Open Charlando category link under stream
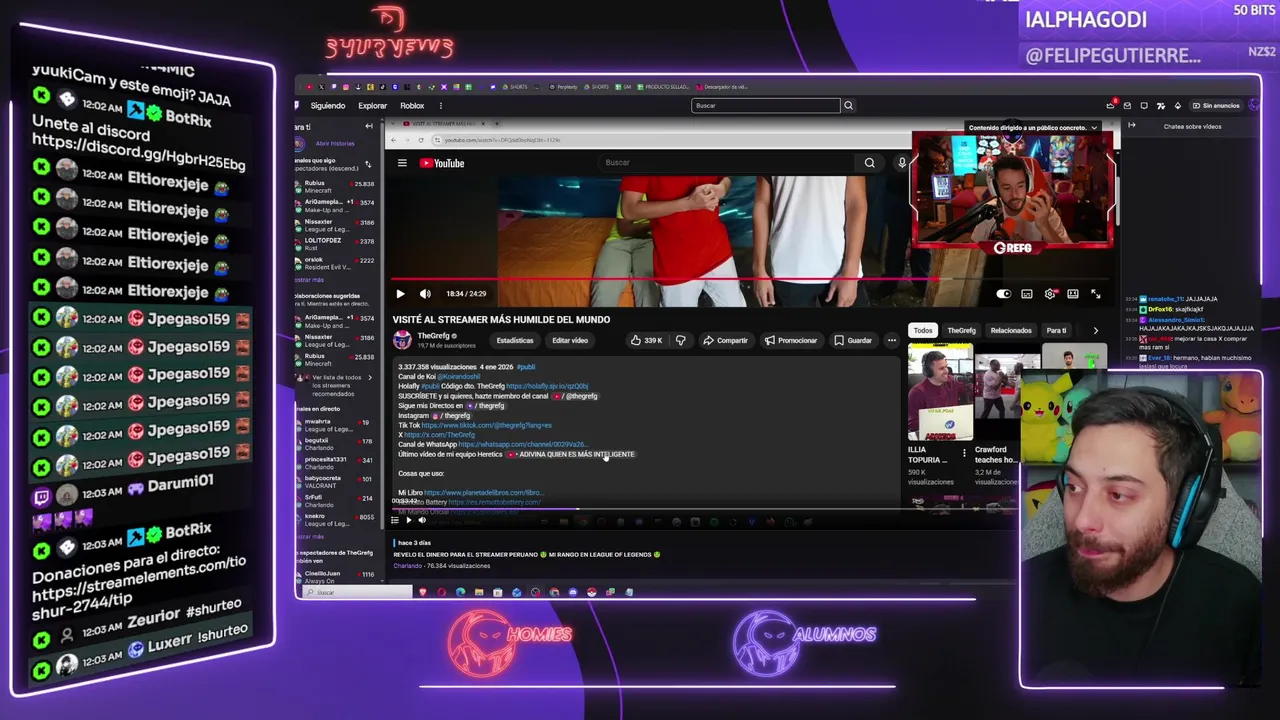1280x720 pixels. [x=407, y=566]
